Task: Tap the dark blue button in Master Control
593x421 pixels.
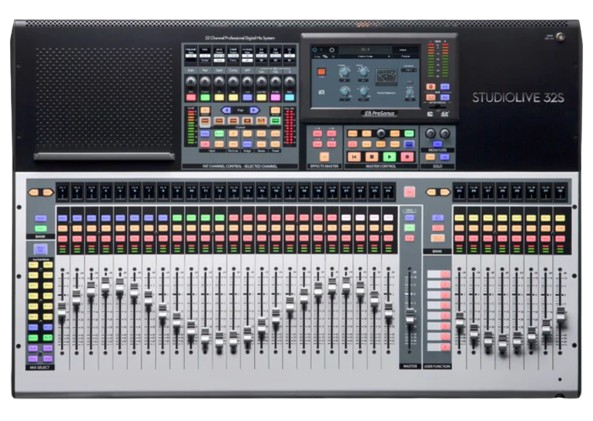Action: pos(409,144)
